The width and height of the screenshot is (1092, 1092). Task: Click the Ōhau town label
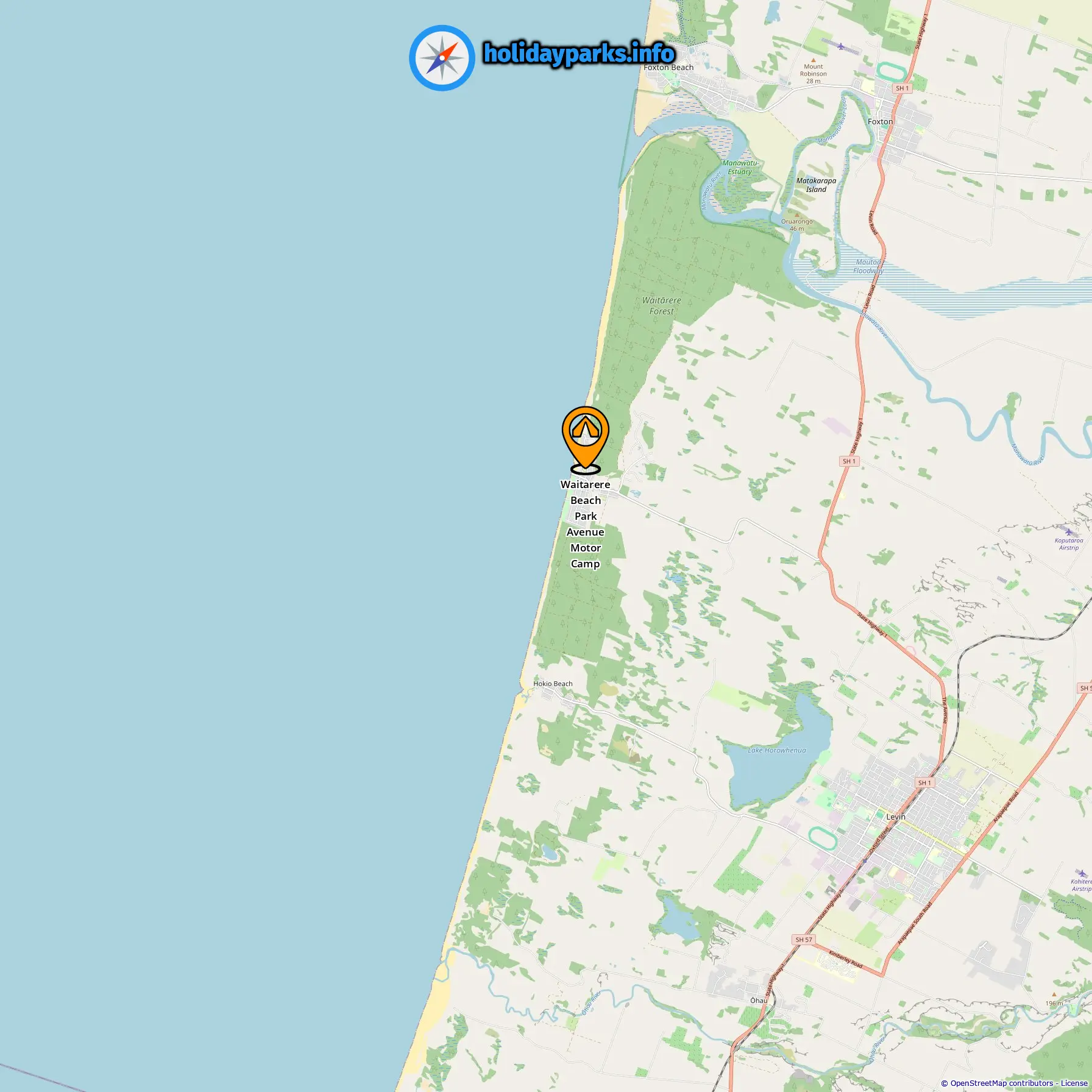[759, 1001]
